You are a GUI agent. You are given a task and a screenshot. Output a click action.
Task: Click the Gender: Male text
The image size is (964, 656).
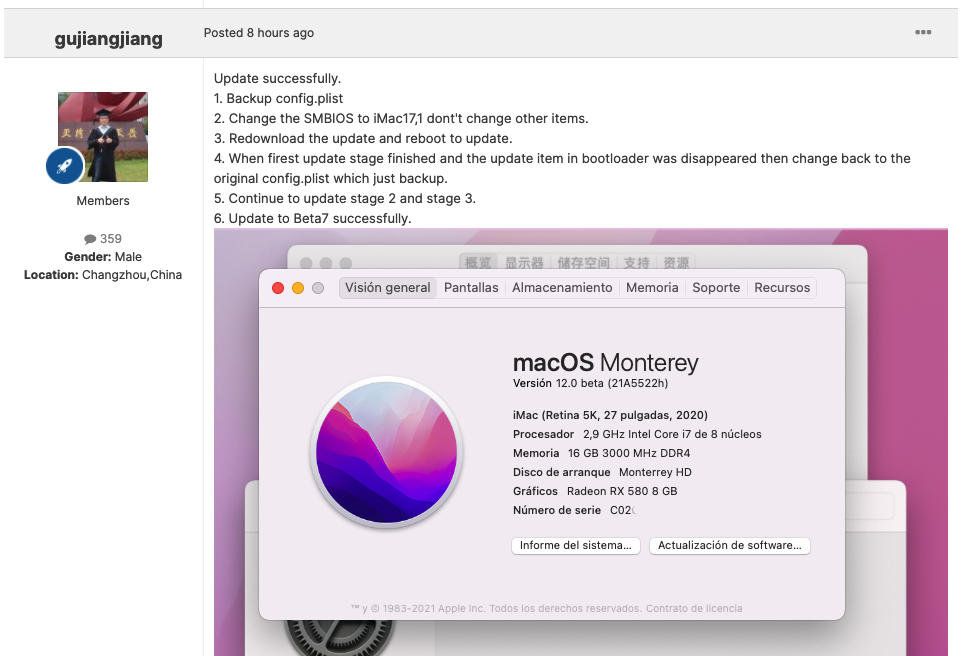coord(103,257)
